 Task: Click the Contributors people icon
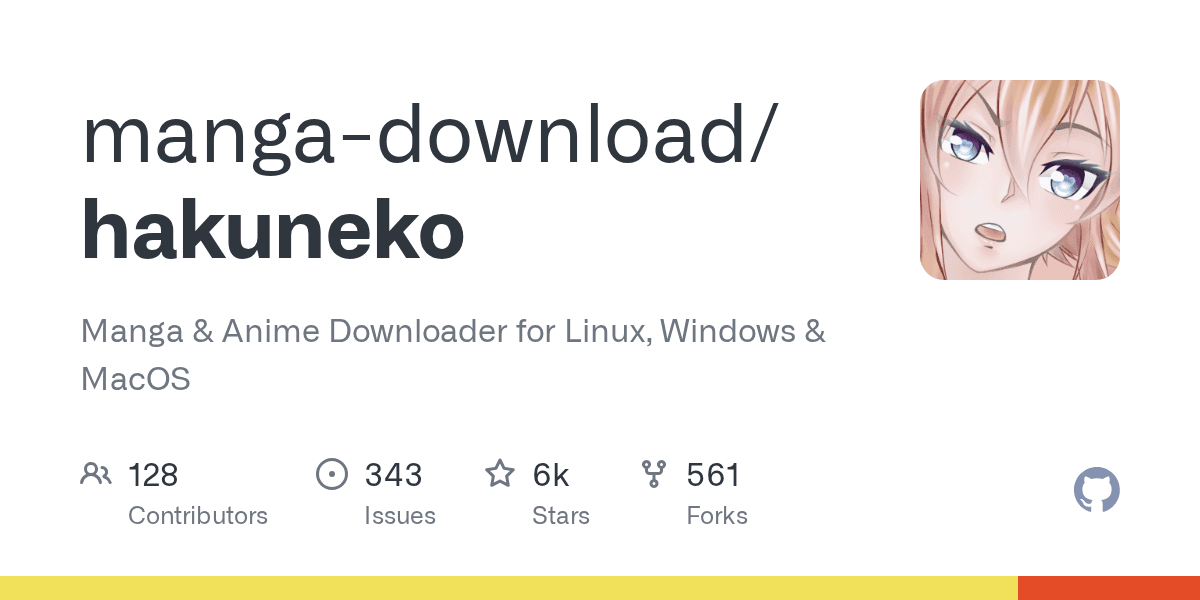(x=96, y=474)
